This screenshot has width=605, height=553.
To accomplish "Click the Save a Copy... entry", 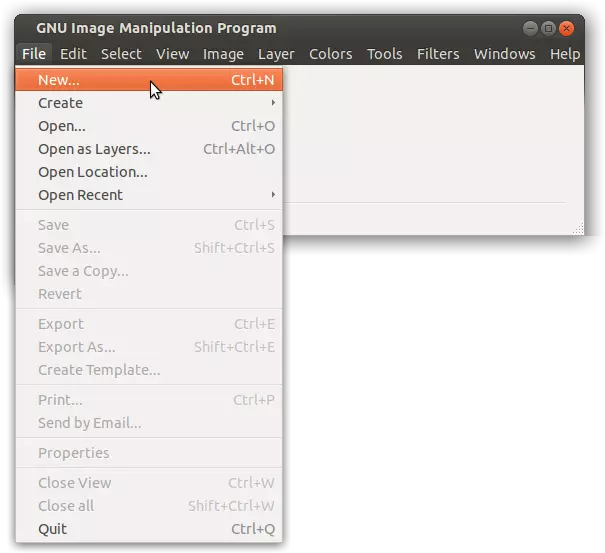I will coord(149,271).
